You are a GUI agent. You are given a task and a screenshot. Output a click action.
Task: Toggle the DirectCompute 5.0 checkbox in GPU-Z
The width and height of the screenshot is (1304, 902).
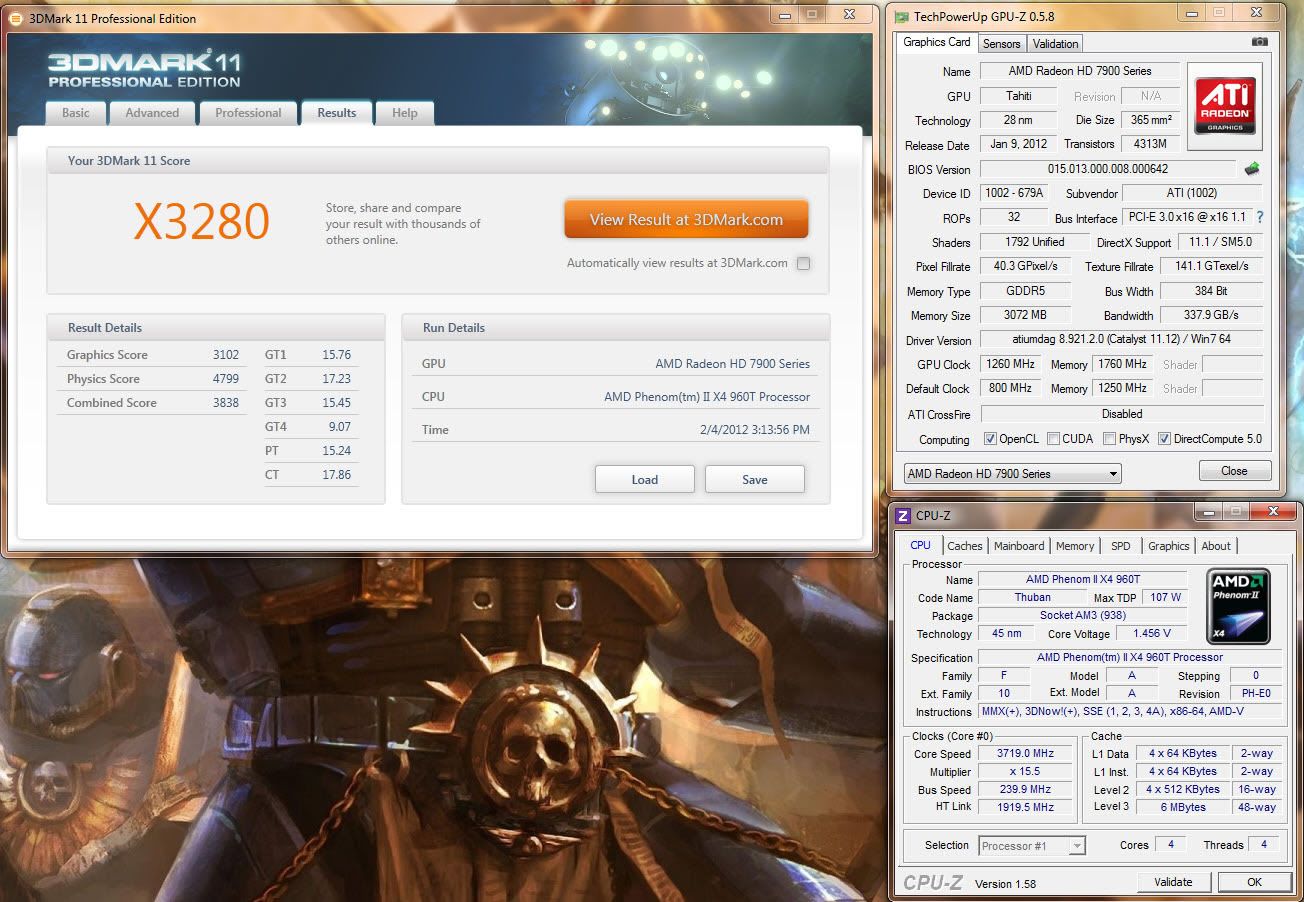click(1163, 439)
